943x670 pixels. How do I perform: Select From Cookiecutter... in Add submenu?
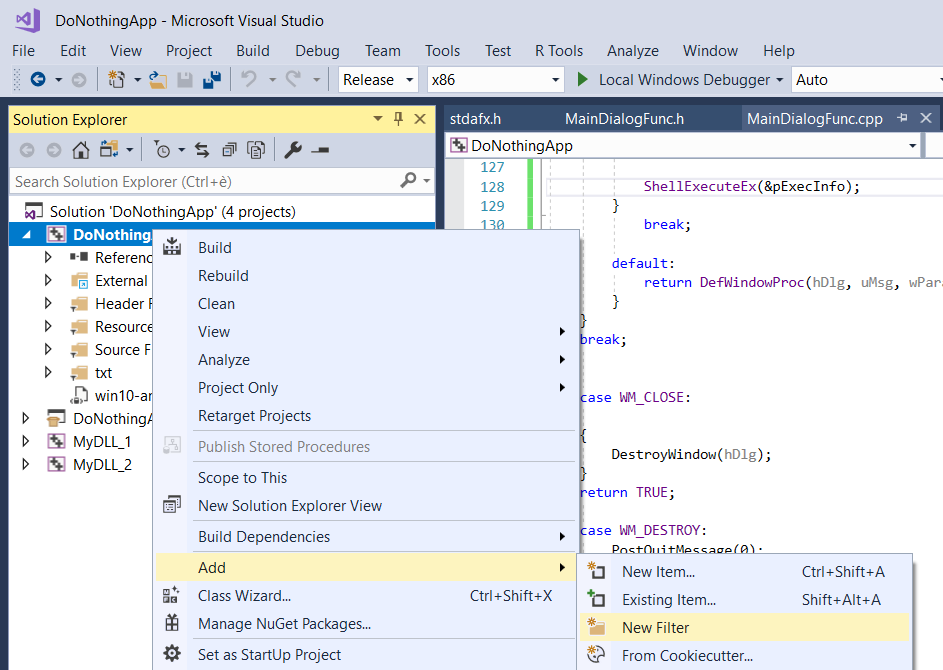point(745,656)
